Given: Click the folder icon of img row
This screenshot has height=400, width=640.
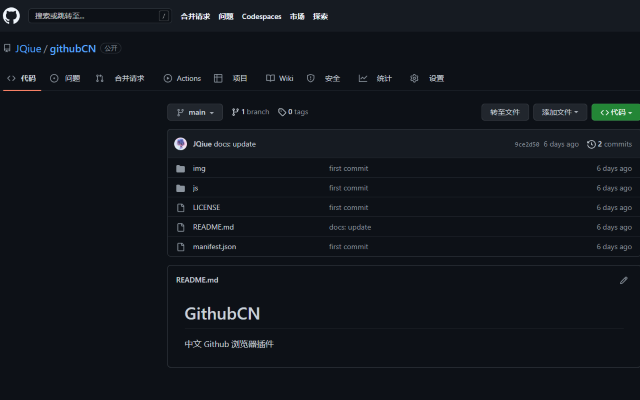Looking at the screenshot, I should point(180,169).
